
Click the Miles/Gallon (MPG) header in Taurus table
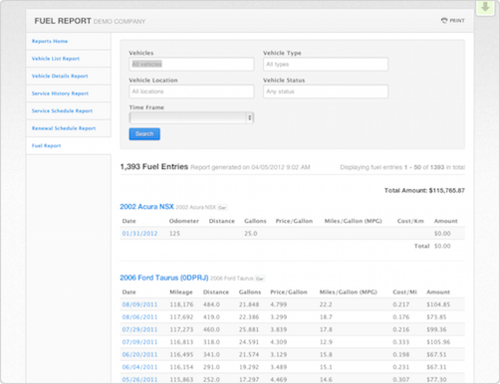tap(348, 292)
